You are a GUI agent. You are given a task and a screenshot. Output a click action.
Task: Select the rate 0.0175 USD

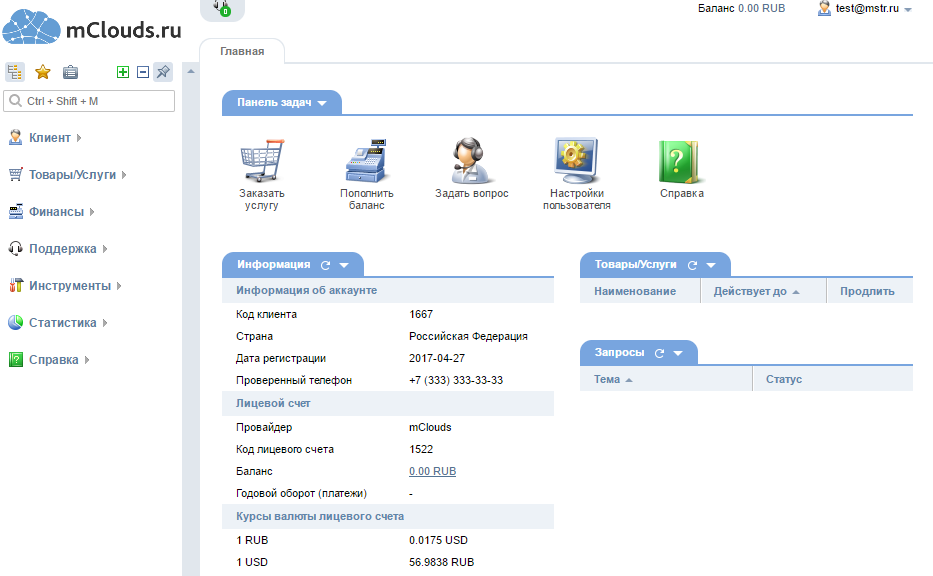(439, 540)
